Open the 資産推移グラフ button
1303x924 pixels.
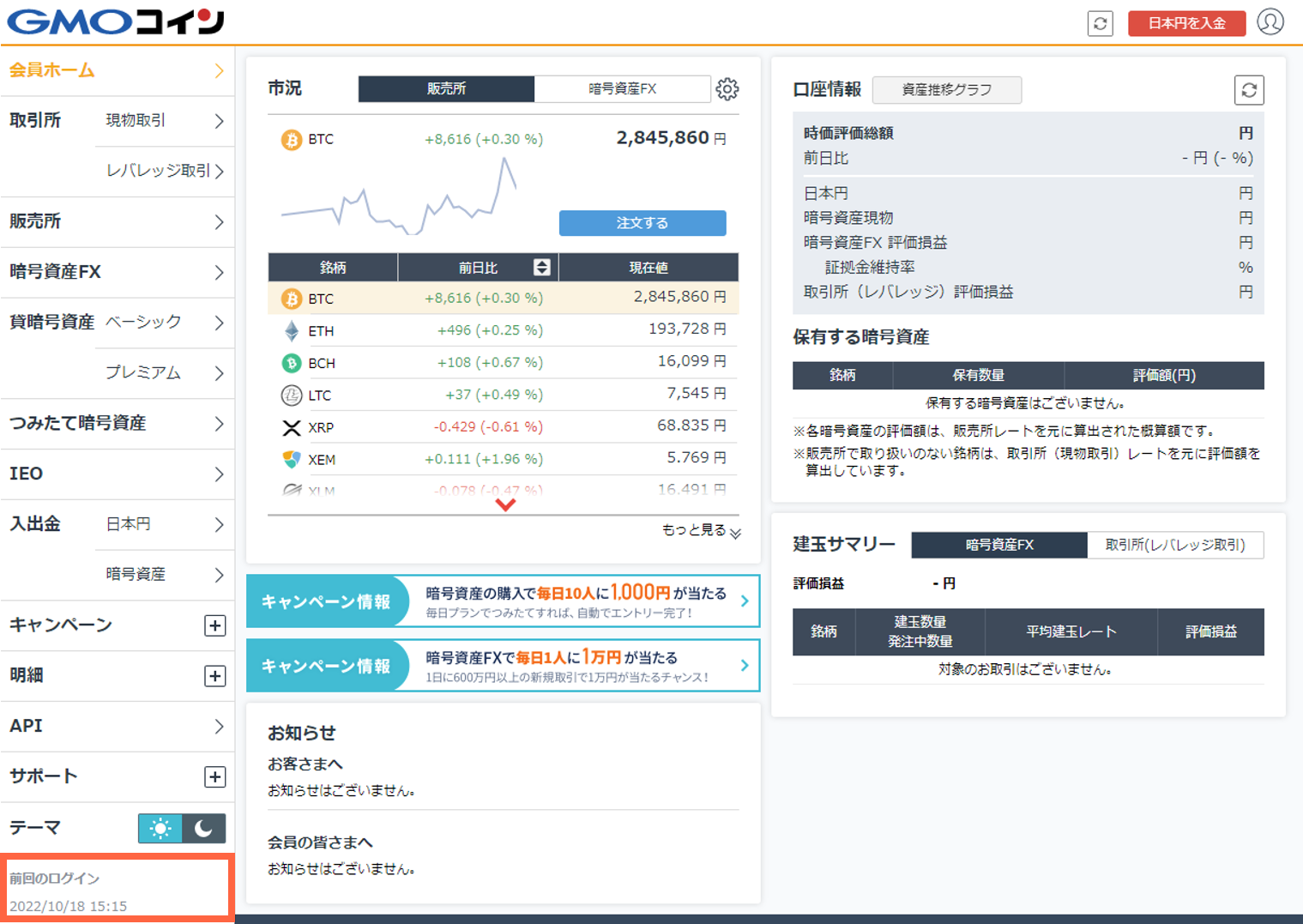click(x=947, y=90)
